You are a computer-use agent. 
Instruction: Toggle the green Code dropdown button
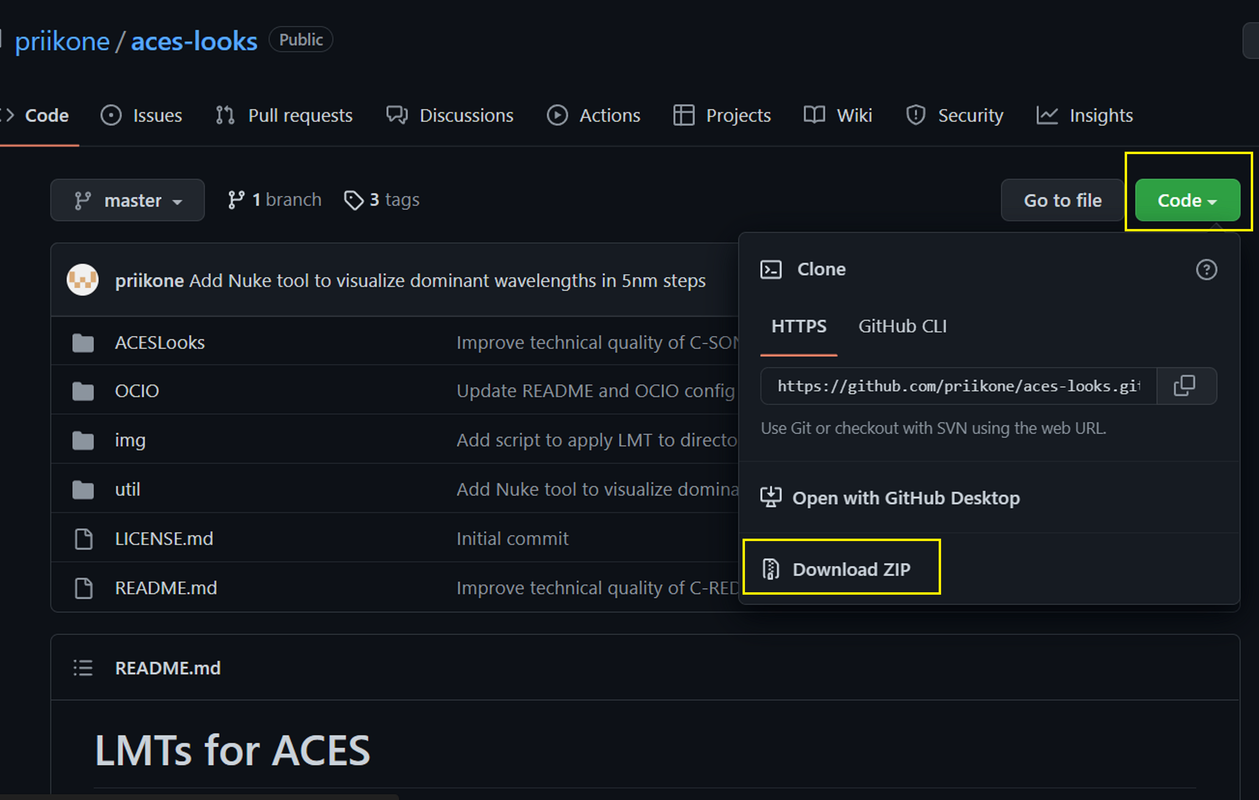click(x=1187, y=200)
